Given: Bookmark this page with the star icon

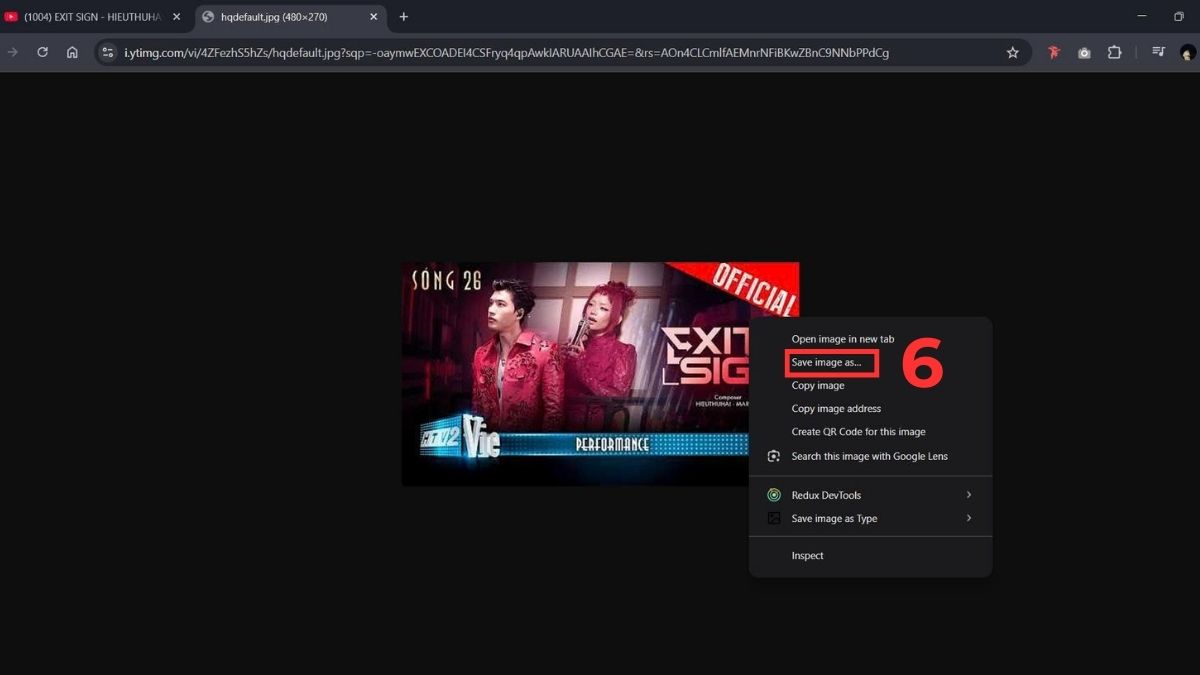Looking at the screenshot, I should (x=1013, y=52).
